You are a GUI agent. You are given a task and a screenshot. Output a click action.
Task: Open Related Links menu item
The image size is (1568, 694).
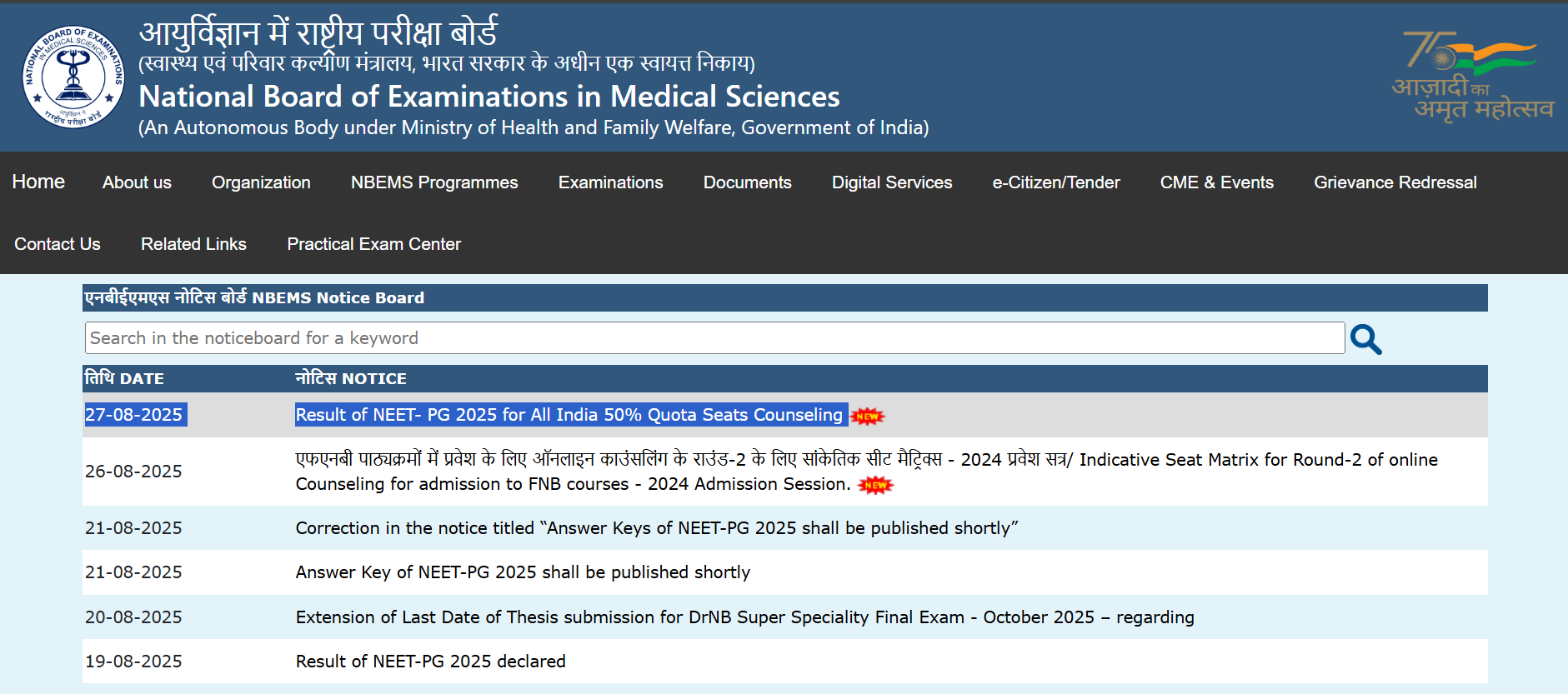[x=193, y=244]
